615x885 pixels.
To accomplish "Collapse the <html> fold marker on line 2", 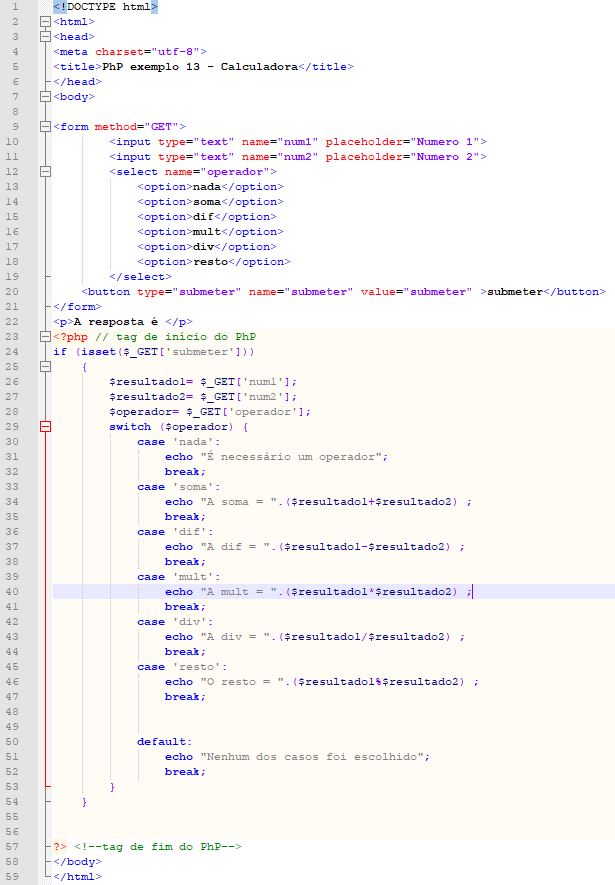I will tap(46, 21).
